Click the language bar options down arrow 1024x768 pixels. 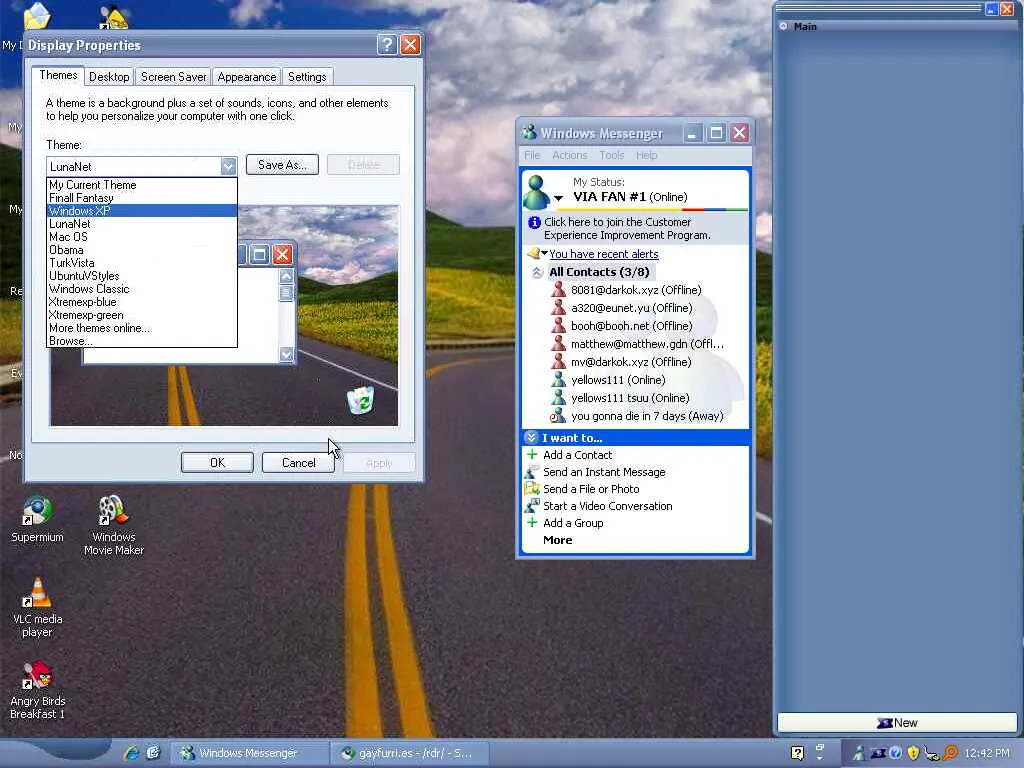pyautogui.click(x=820, y=758)
